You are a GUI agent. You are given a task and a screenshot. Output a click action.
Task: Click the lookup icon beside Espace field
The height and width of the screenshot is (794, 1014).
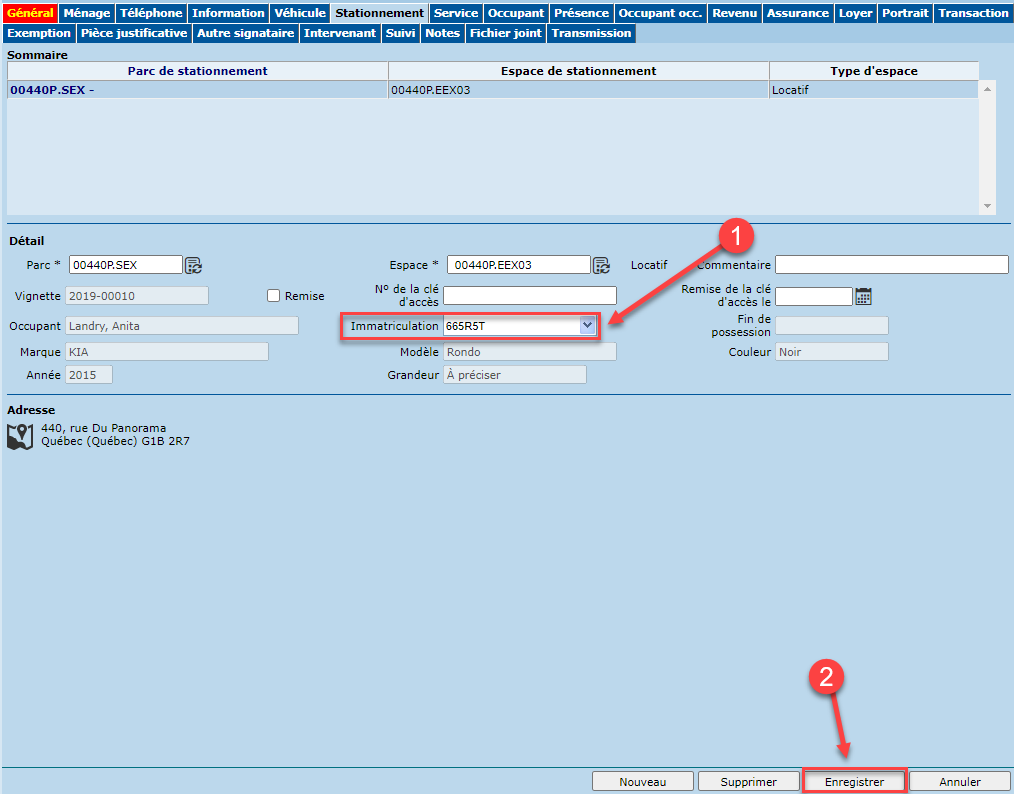point(601,265)
